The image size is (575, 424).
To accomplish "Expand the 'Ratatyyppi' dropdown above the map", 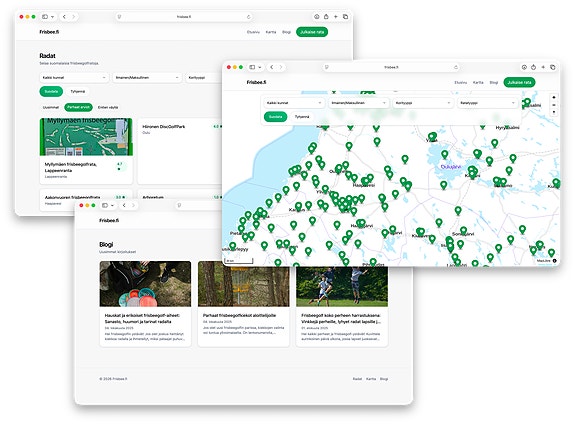I will click(488, 103).
